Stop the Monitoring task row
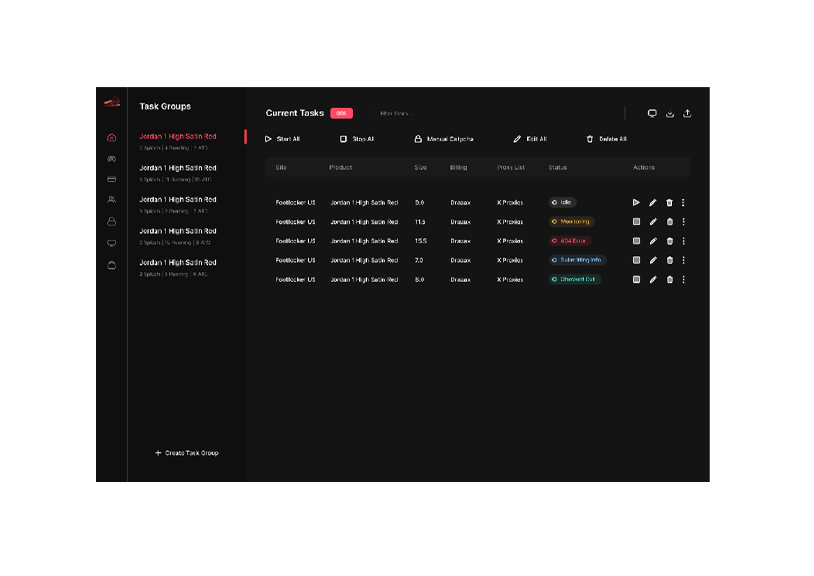 pyautogui.click(x=636, y=222)
